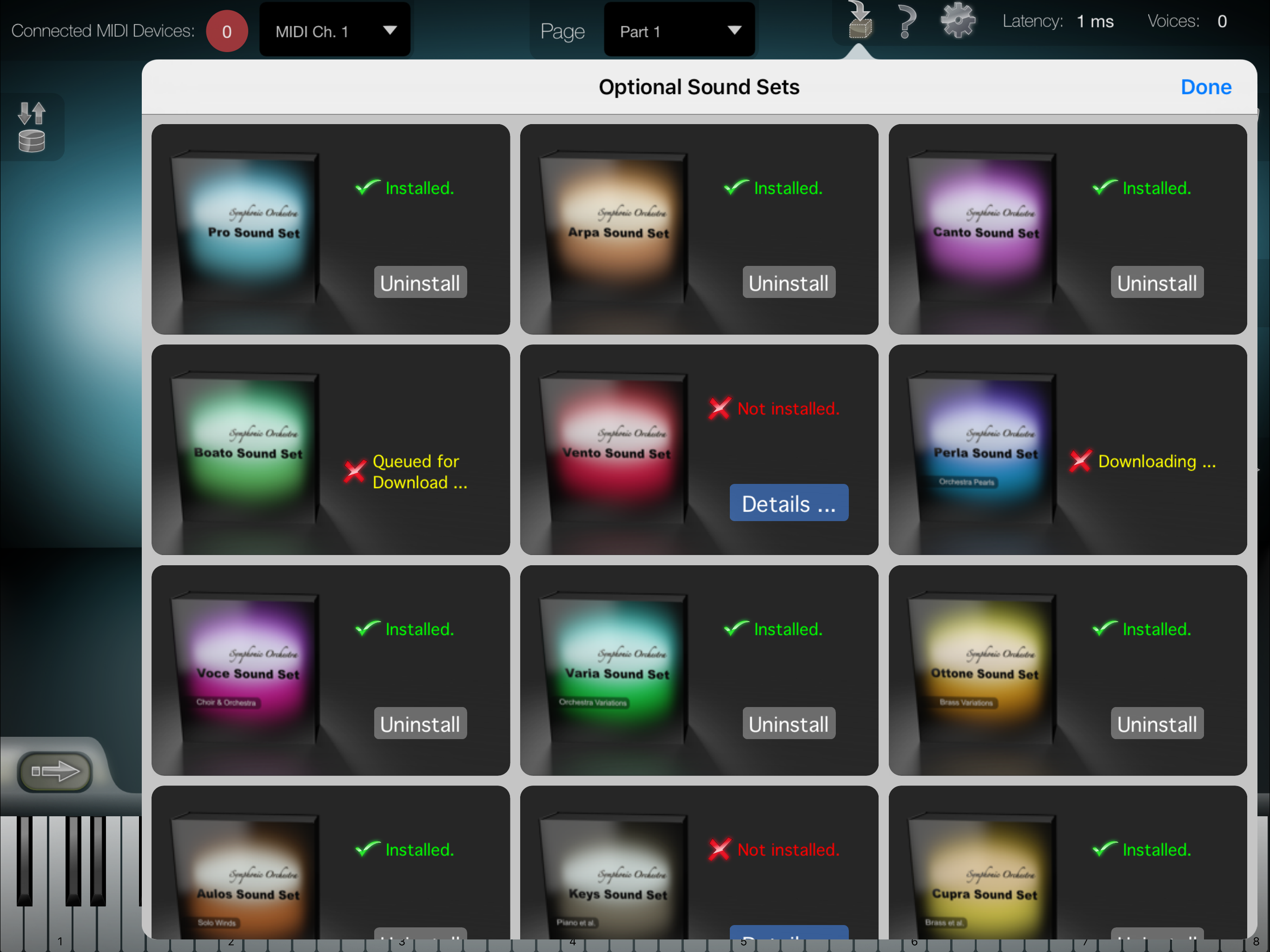Uninstall the Voce Sound Set

coord(420,724)
